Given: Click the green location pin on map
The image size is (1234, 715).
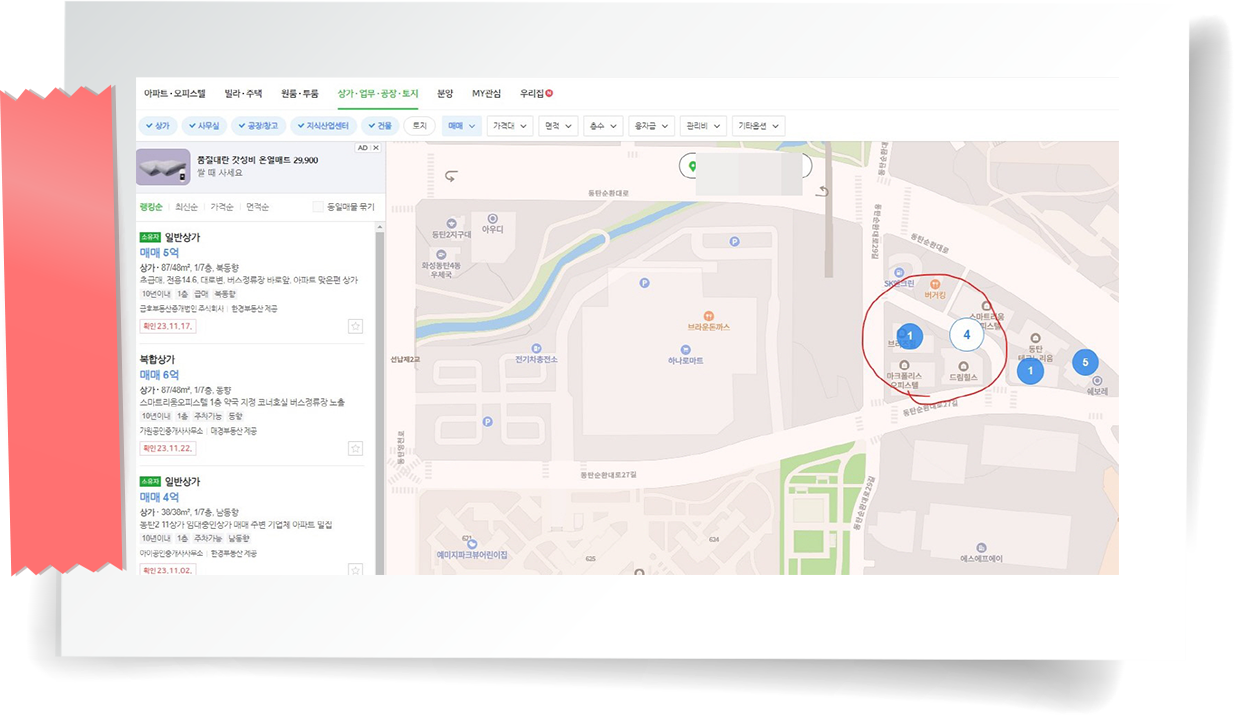Looking at the screenshot, I should (x=691, y=166).
